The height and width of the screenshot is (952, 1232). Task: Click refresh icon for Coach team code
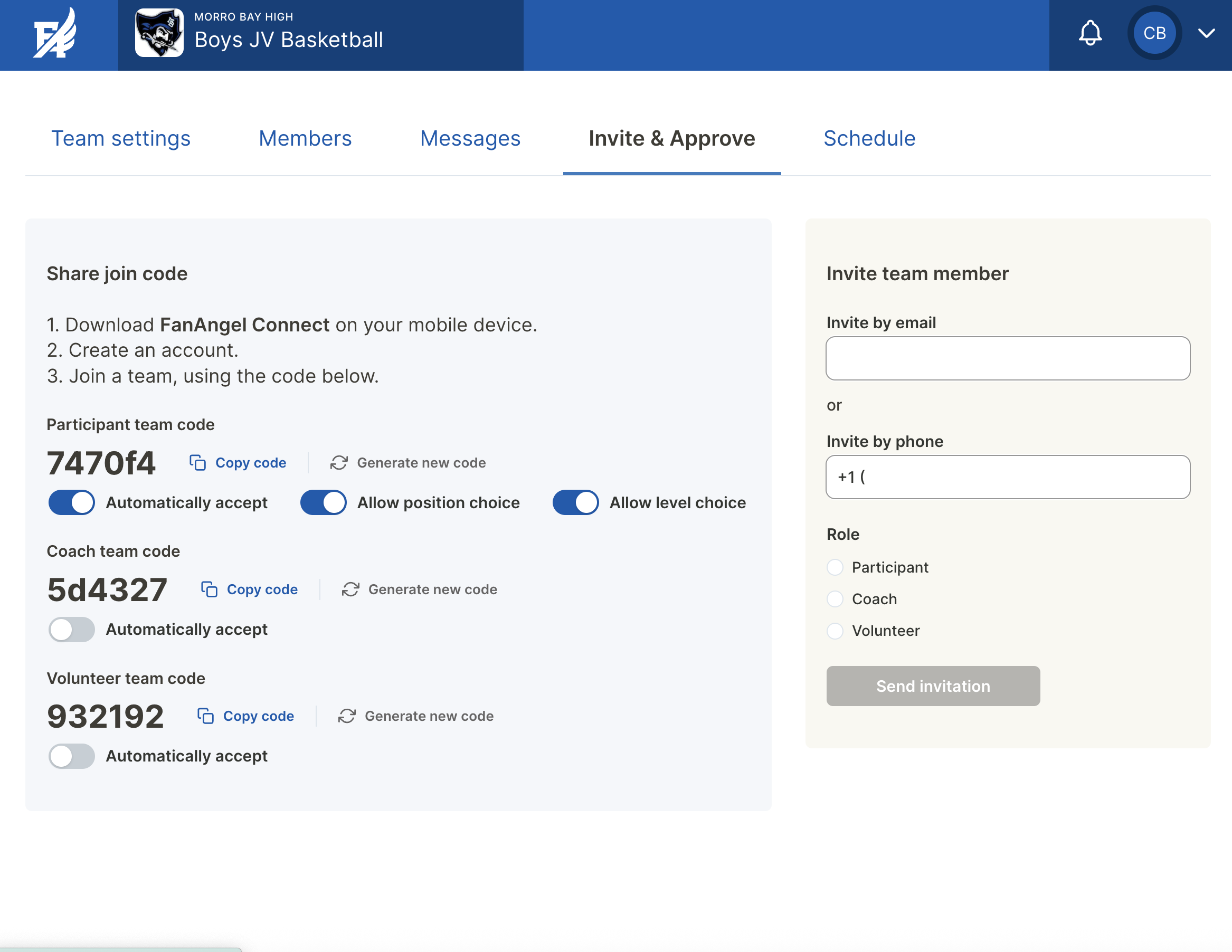coord(350,589)
